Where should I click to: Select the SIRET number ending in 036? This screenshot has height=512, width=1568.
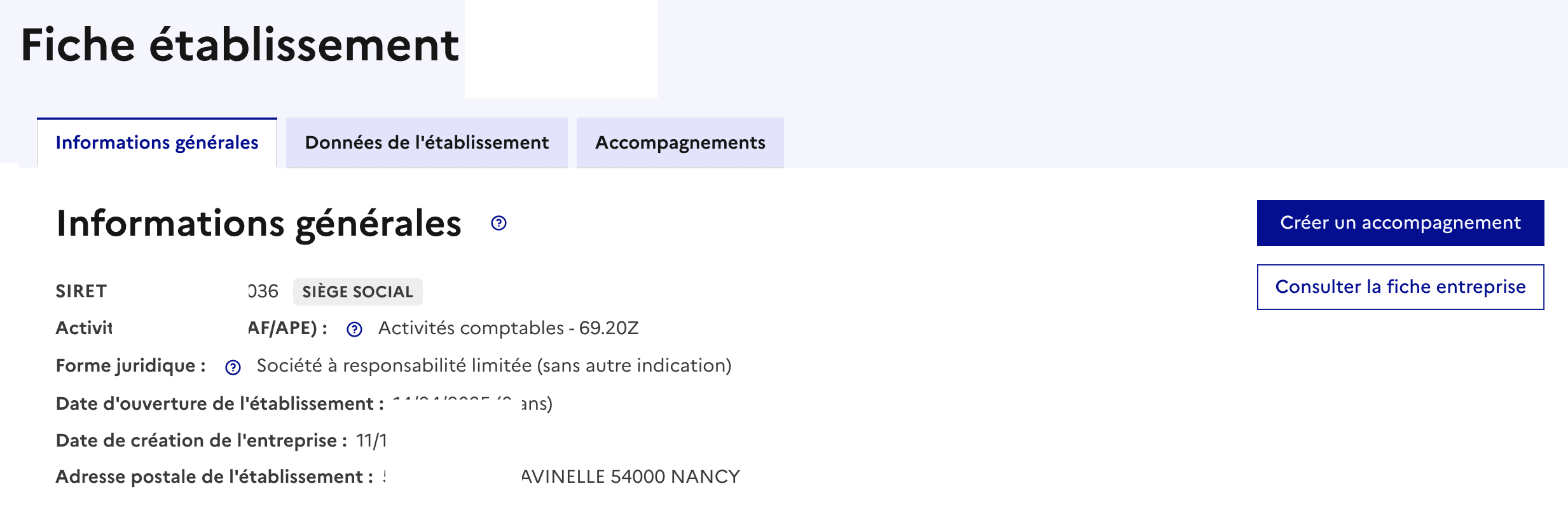point(263,291)
